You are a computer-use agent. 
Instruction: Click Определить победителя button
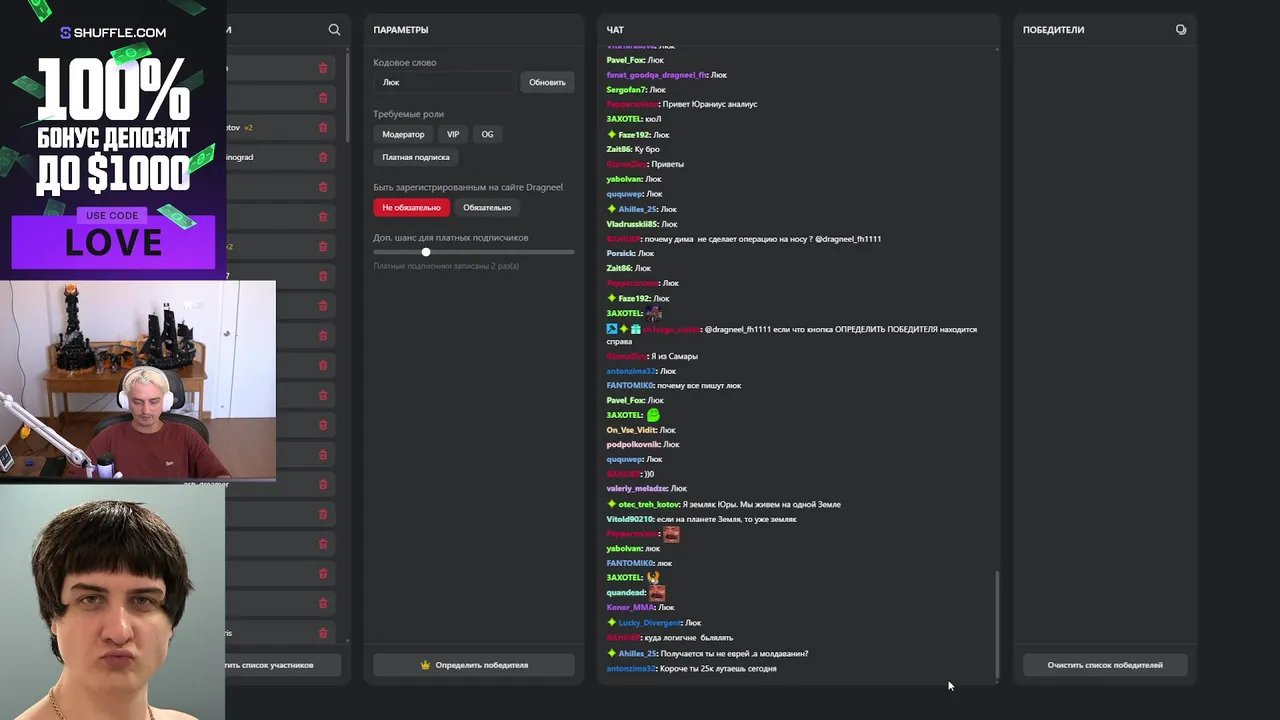474,665
